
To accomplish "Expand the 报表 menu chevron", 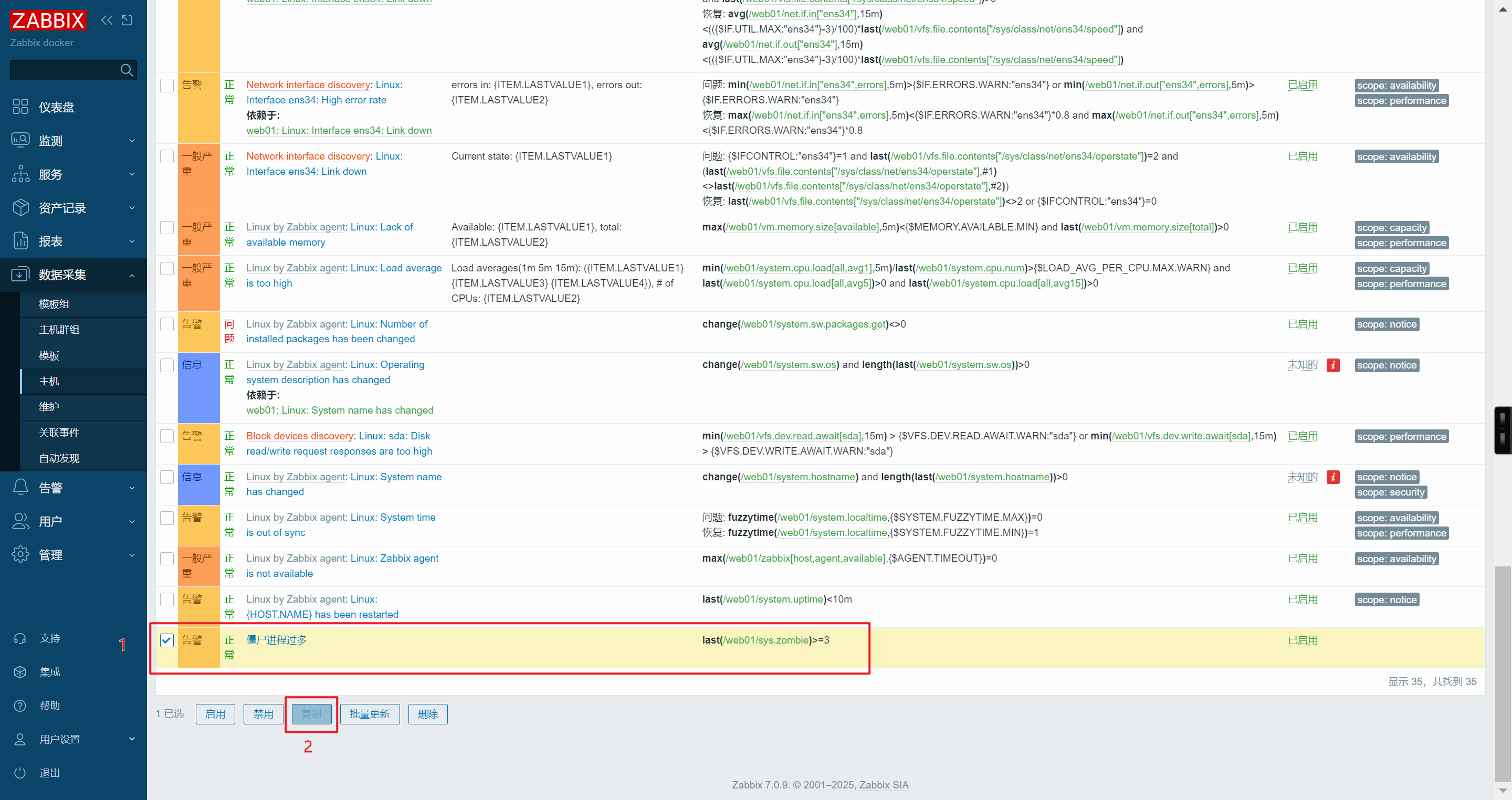I will pyautogui.click(x=132, y=241).
